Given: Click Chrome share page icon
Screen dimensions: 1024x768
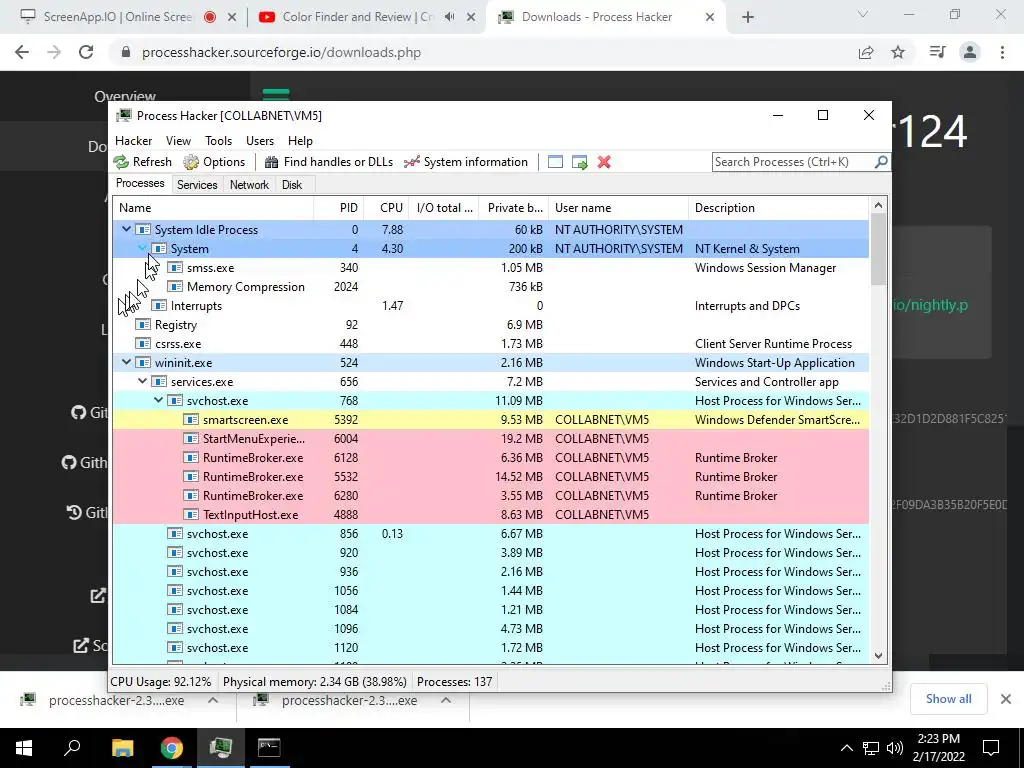Looking at the screenshot, I should (x=866, y=52).
